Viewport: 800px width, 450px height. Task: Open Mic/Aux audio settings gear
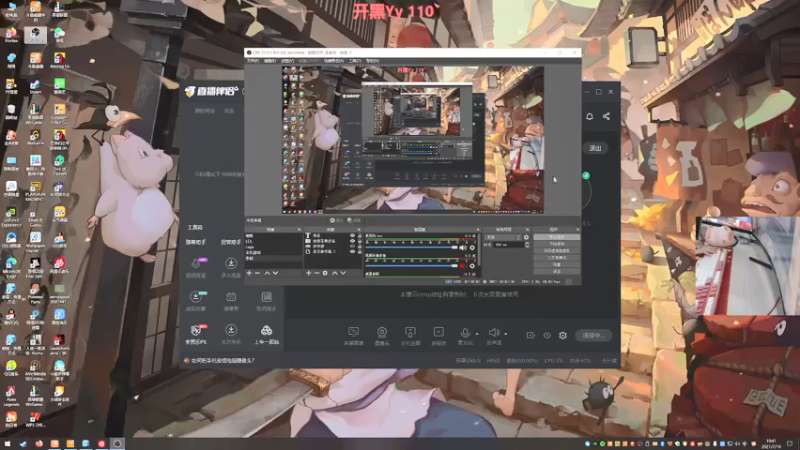pyautogui.click(x=472, y=248)
